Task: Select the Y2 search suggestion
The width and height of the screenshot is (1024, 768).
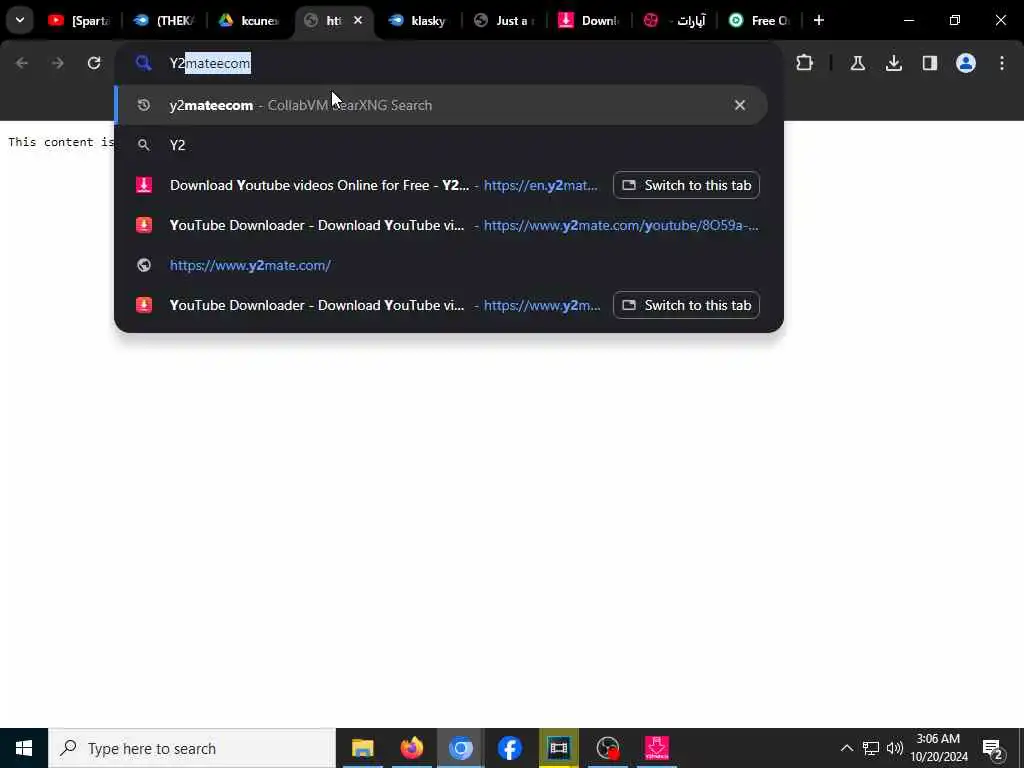Action: (x=441, y=145)
